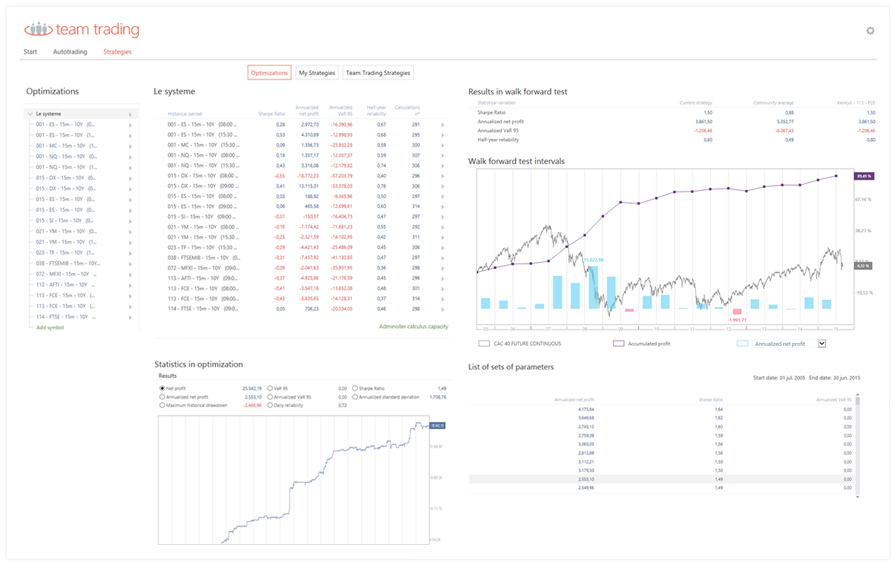Image resolution: width=896 pixels, height=567 pixels.
Task: Click the Team Trading logo
Action: [81, 30]
